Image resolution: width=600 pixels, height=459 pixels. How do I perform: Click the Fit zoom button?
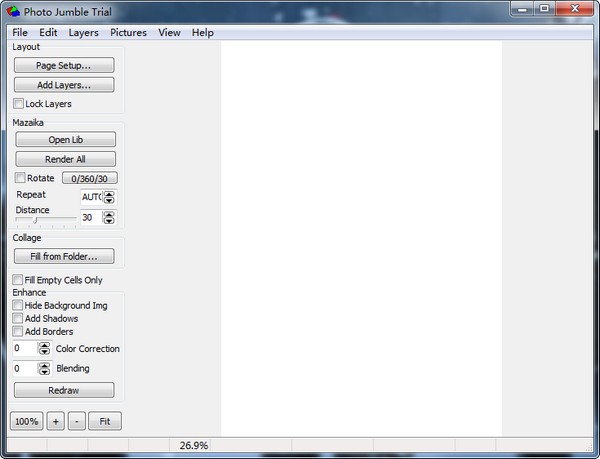pyautogui.click(x=105, y=421)
